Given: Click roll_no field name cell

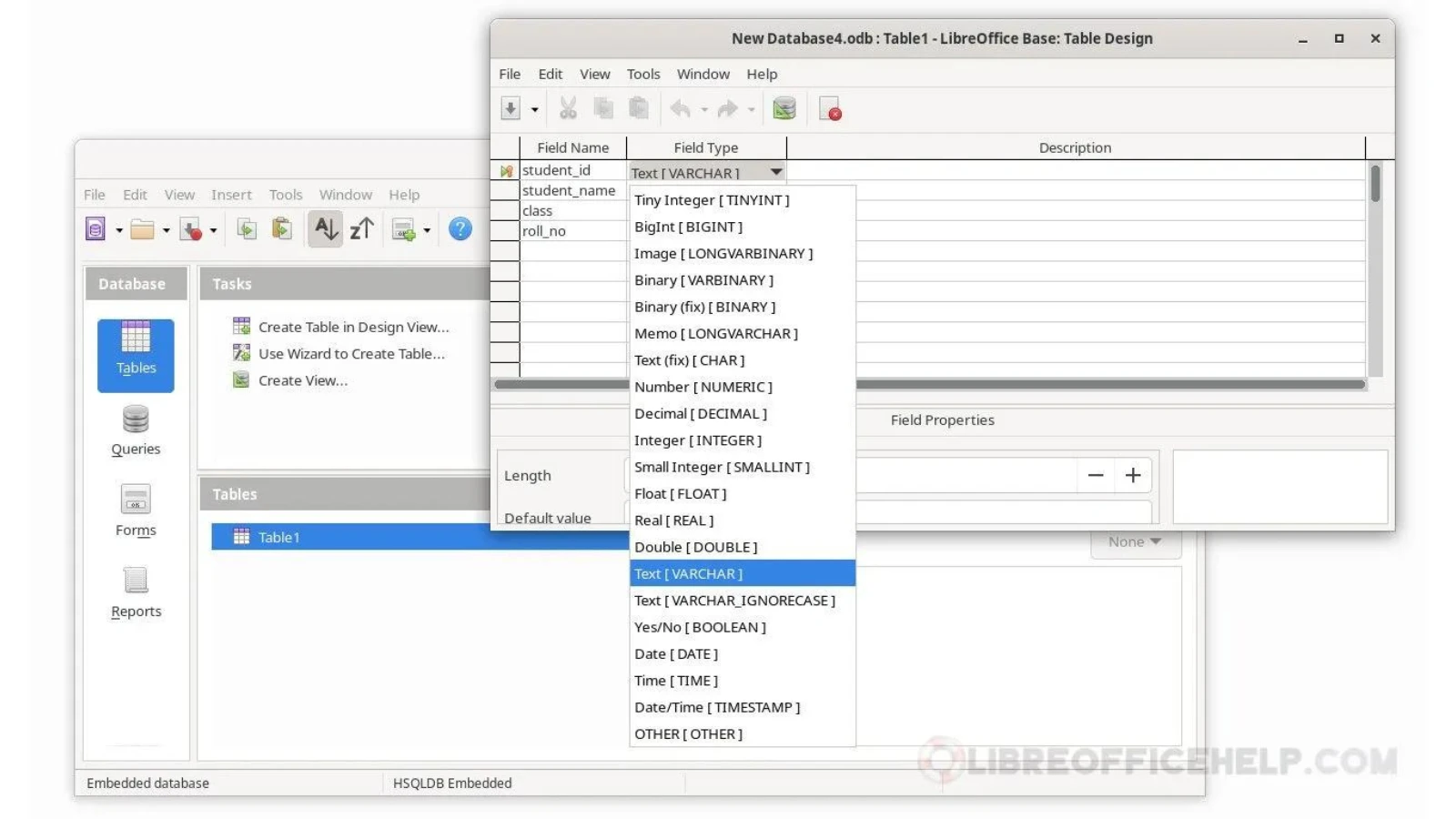Looking at the screenshot, I should (572, 231).
